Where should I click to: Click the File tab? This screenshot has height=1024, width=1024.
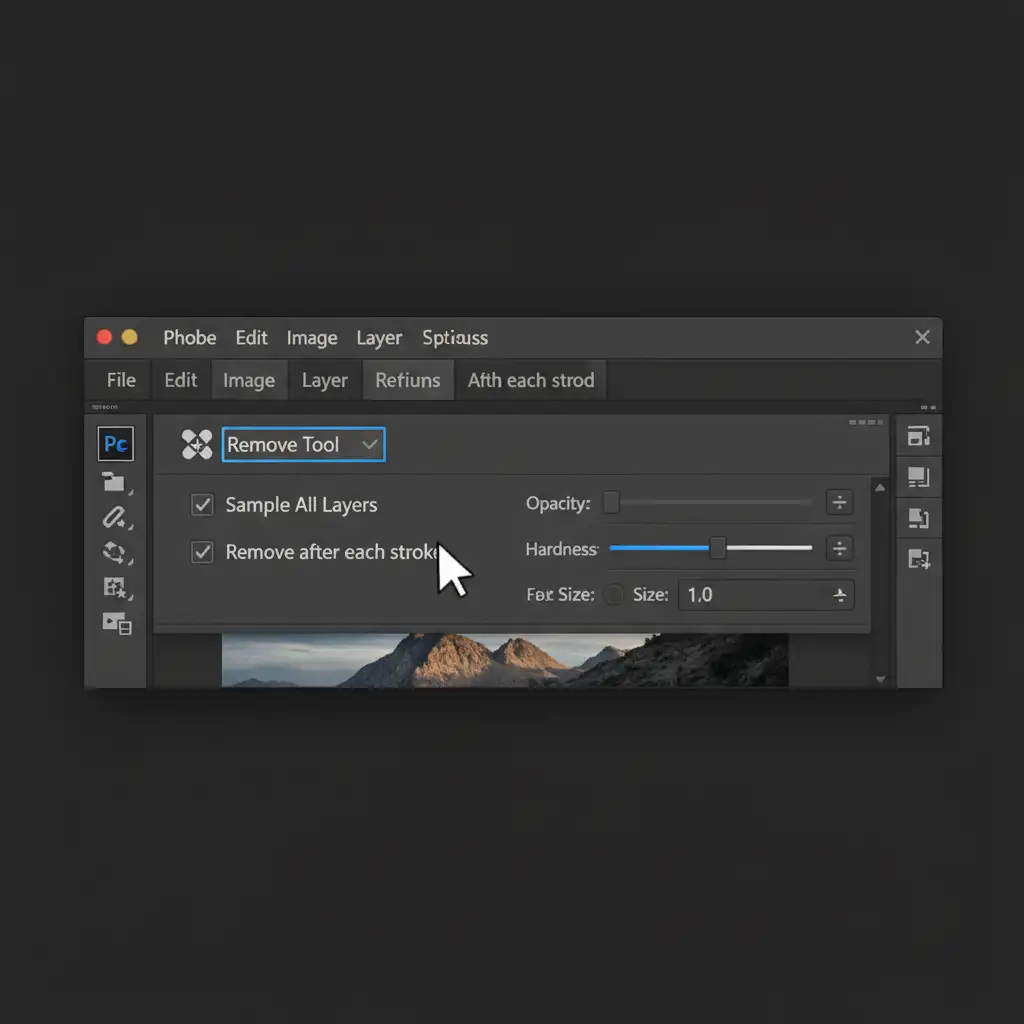[x=121, y=381]
